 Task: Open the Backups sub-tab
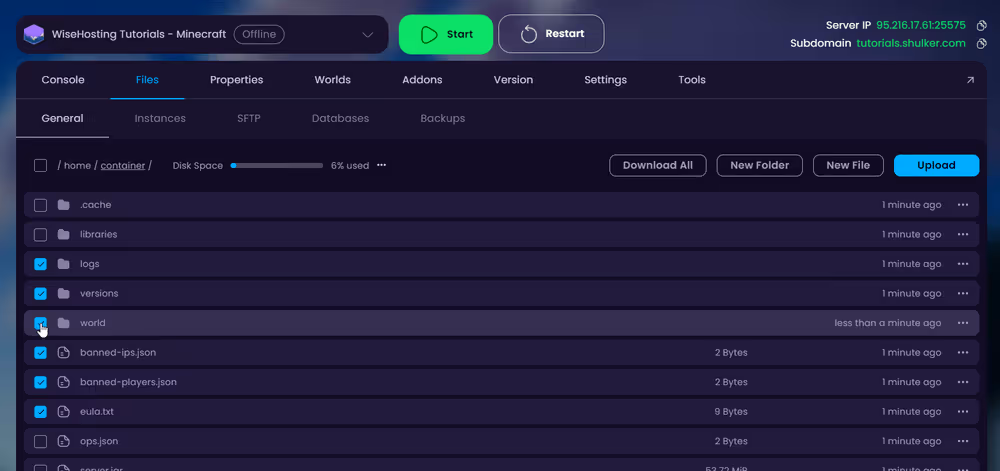pos(442,118)
